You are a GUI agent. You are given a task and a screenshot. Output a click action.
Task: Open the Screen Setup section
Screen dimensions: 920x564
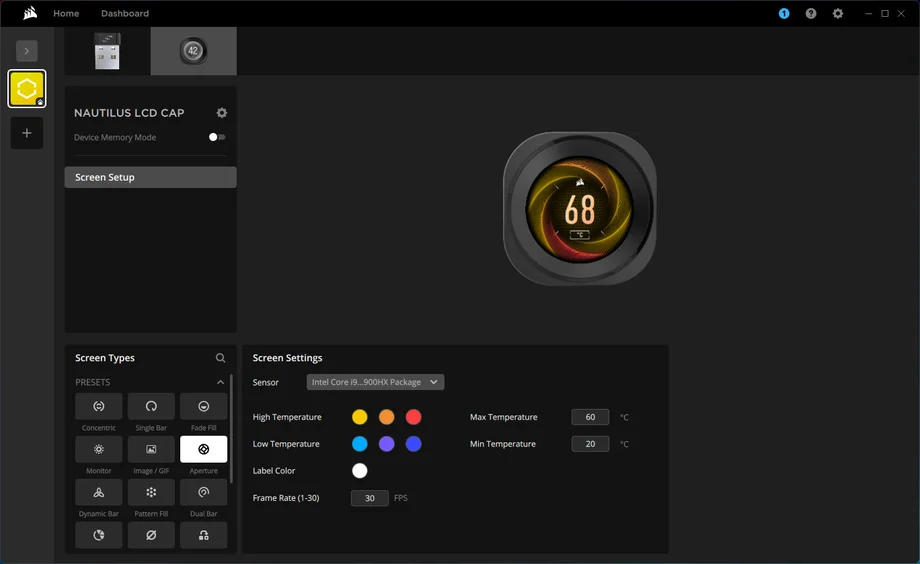(x=150, y=177)
